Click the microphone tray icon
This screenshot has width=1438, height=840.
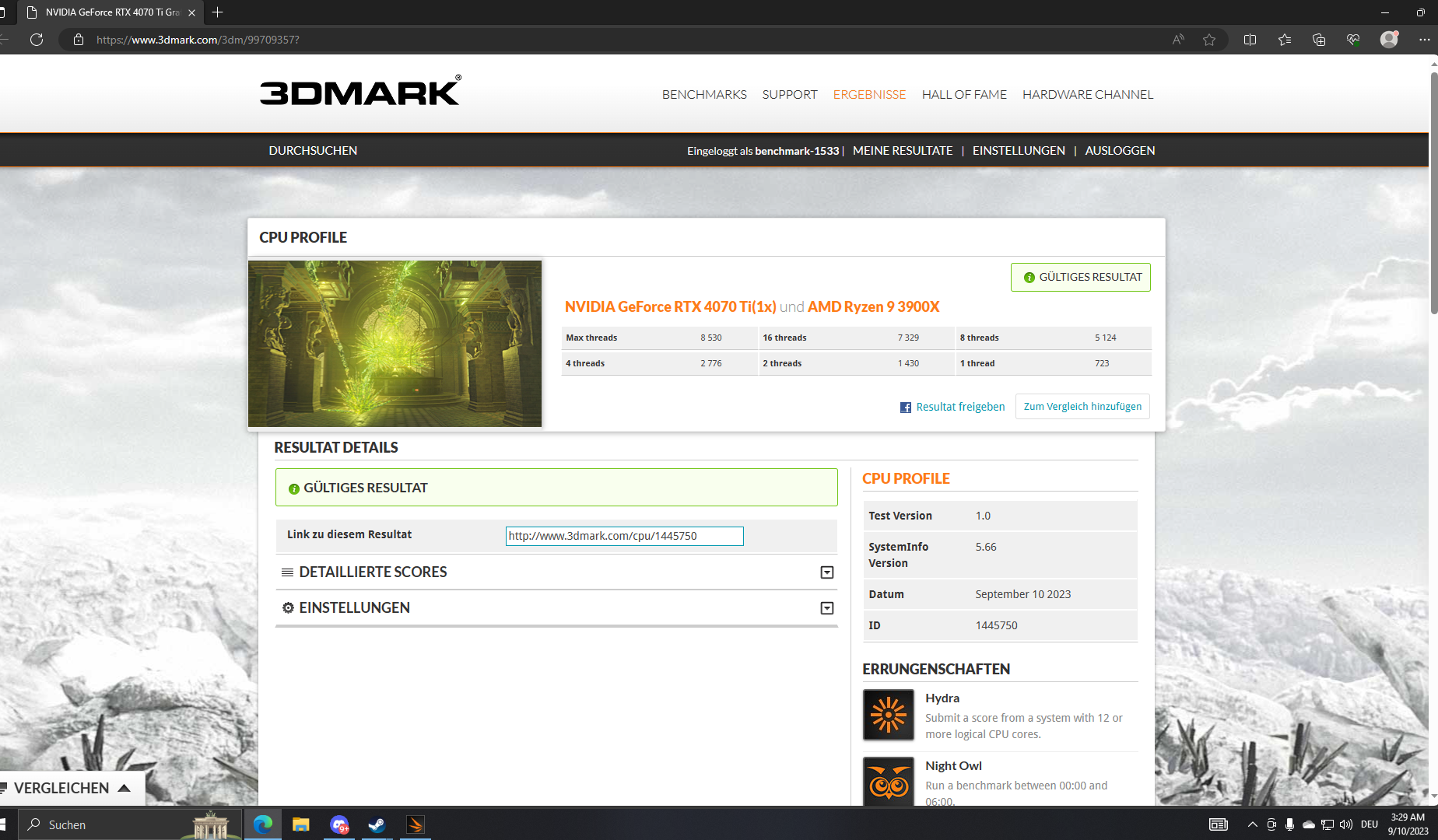[1290, 824]
